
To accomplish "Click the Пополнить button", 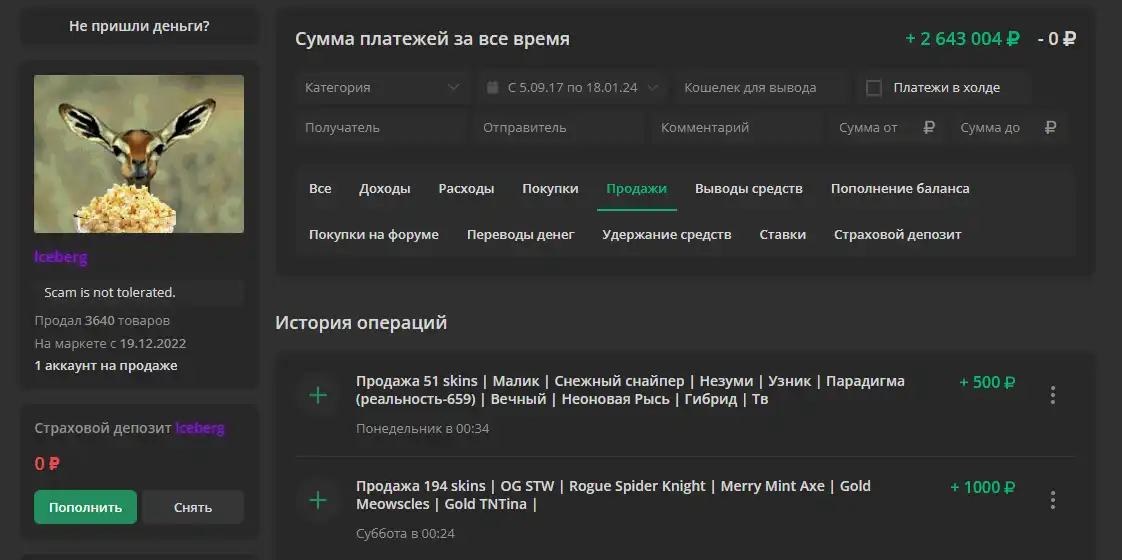I will [x=85, y=507].
